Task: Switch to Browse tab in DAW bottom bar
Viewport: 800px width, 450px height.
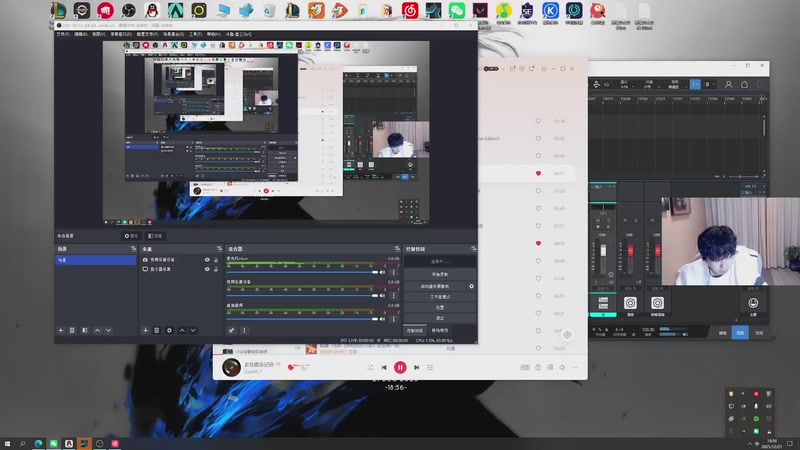Action: click(759, 333)
